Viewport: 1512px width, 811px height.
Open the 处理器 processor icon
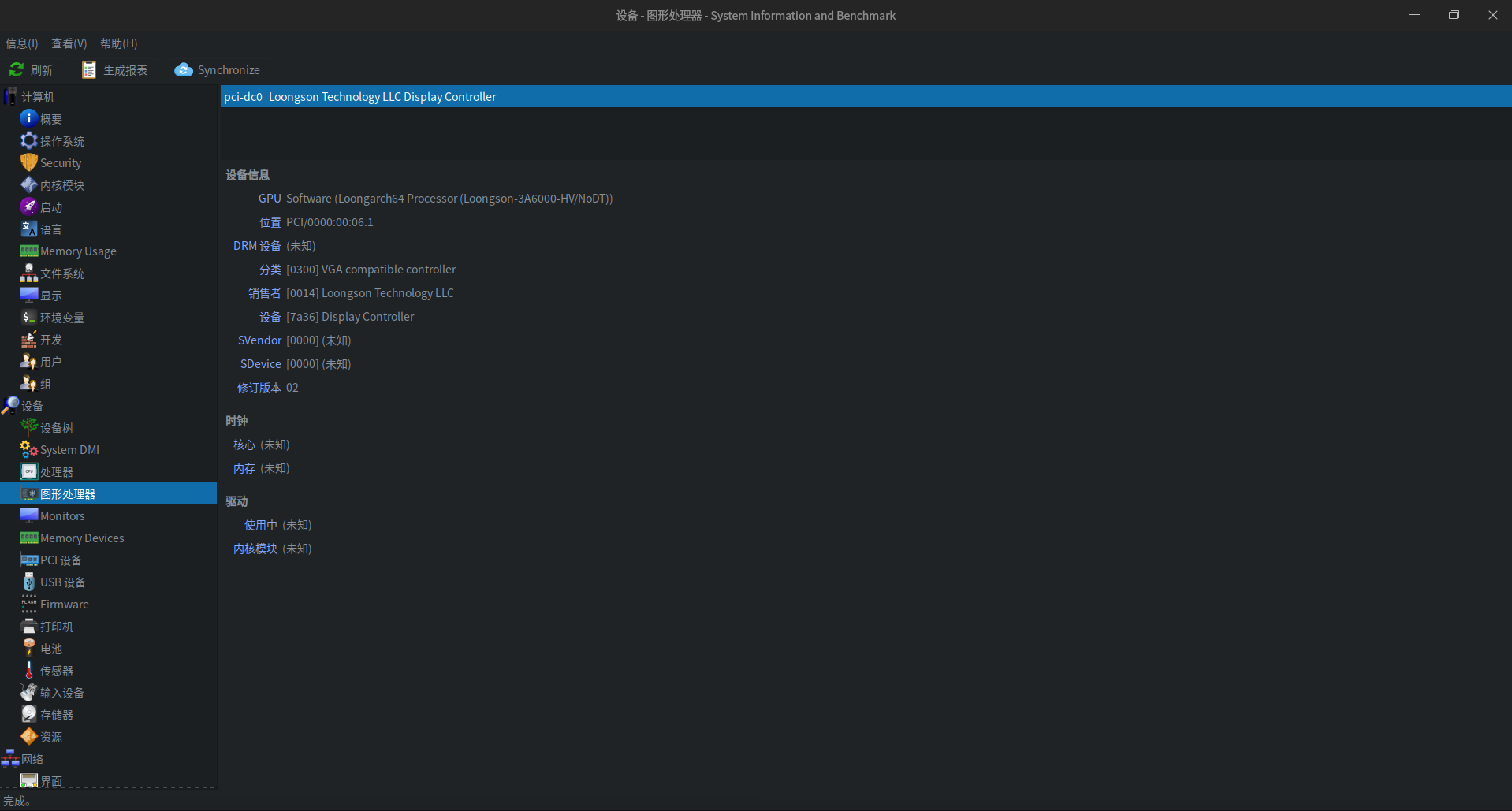(28, 471)
